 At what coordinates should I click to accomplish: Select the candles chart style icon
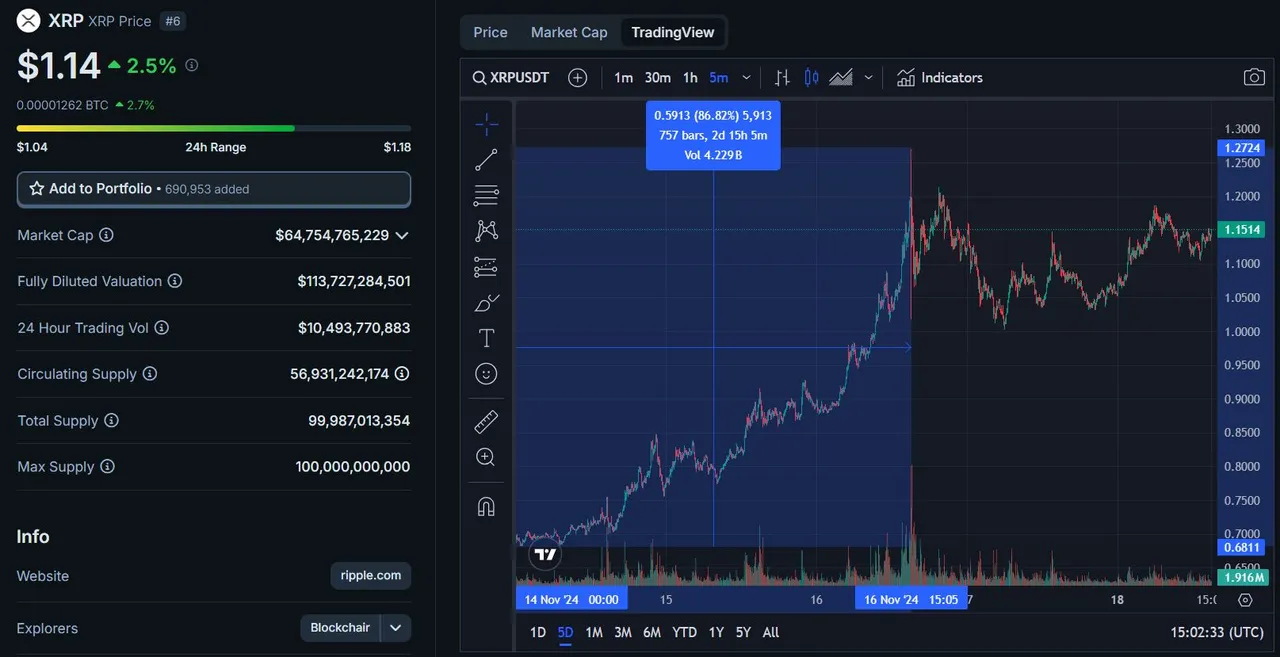coord(811,78)
